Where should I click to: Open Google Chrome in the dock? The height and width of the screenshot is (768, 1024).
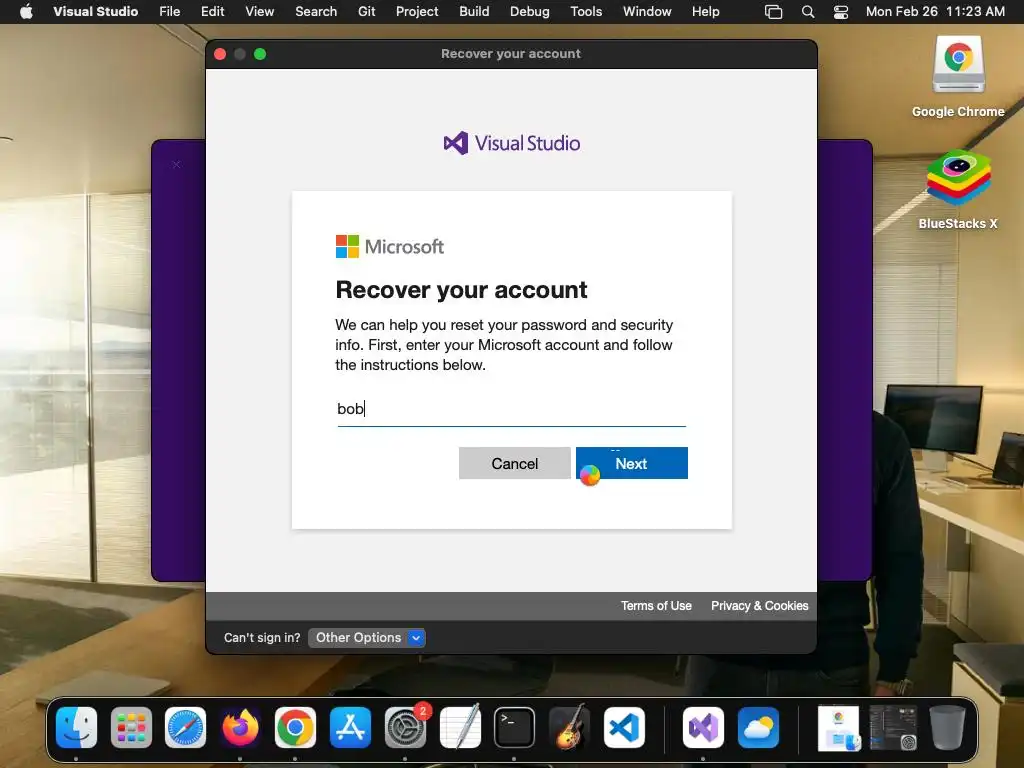point(295,728)
